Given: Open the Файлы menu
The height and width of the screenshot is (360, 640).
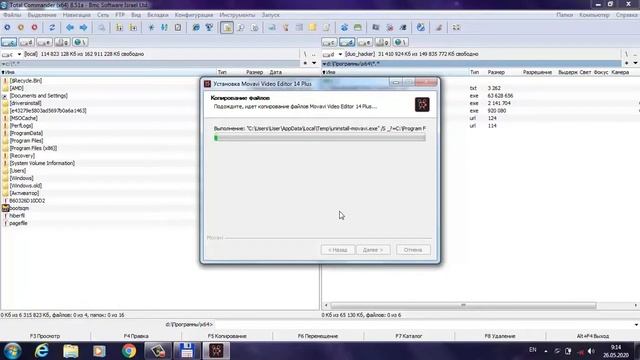Looking at the screenshot, I should tap(12, 15).
